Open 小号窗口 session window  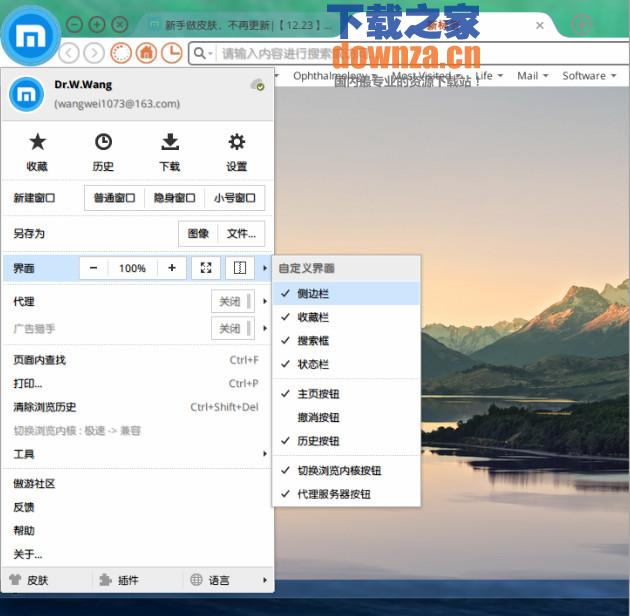tap(235, 198)
